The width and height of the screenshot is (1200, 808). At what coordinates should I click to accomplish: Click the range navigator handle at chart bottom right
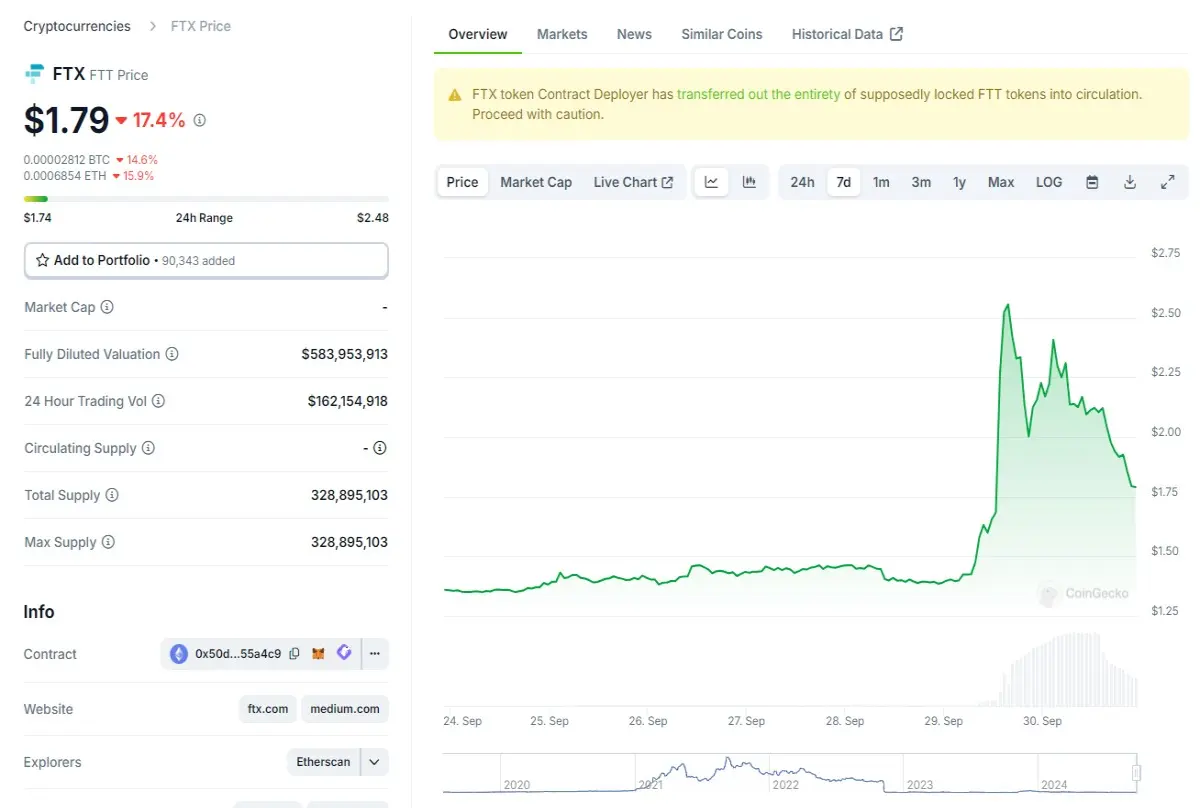[x=1136, y=772]
